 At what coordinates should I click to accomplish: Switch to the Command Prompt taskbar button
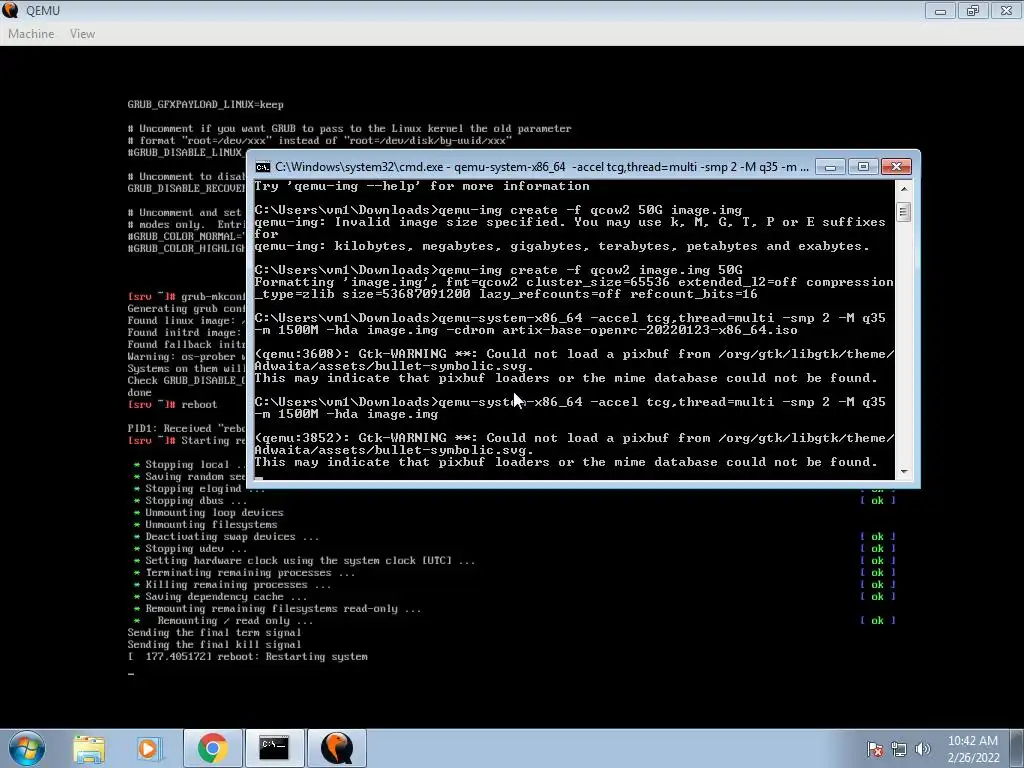tap(274, 748)
